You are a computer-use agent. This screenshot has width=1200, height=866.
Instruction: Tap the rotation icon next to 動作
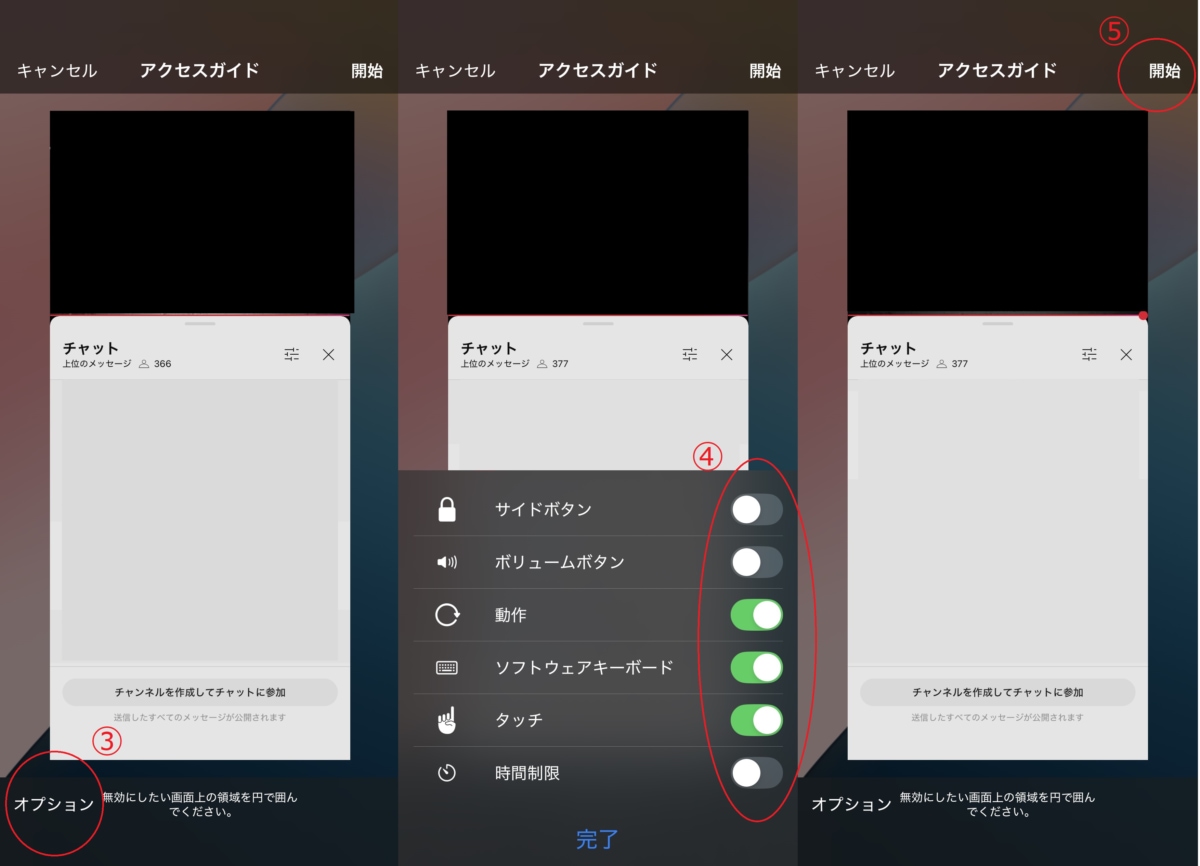click(446, 614)
